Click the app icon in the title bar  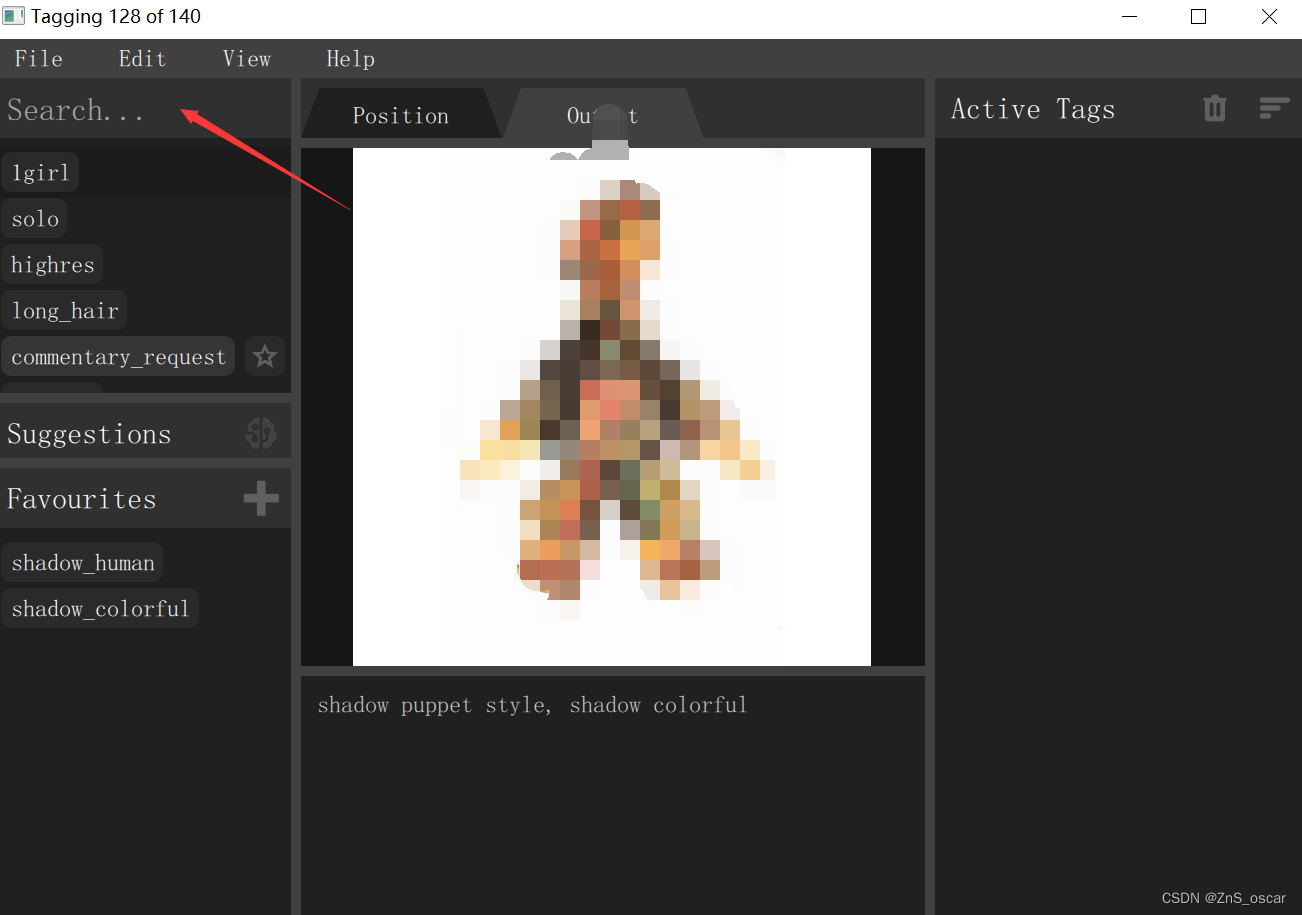14,16
